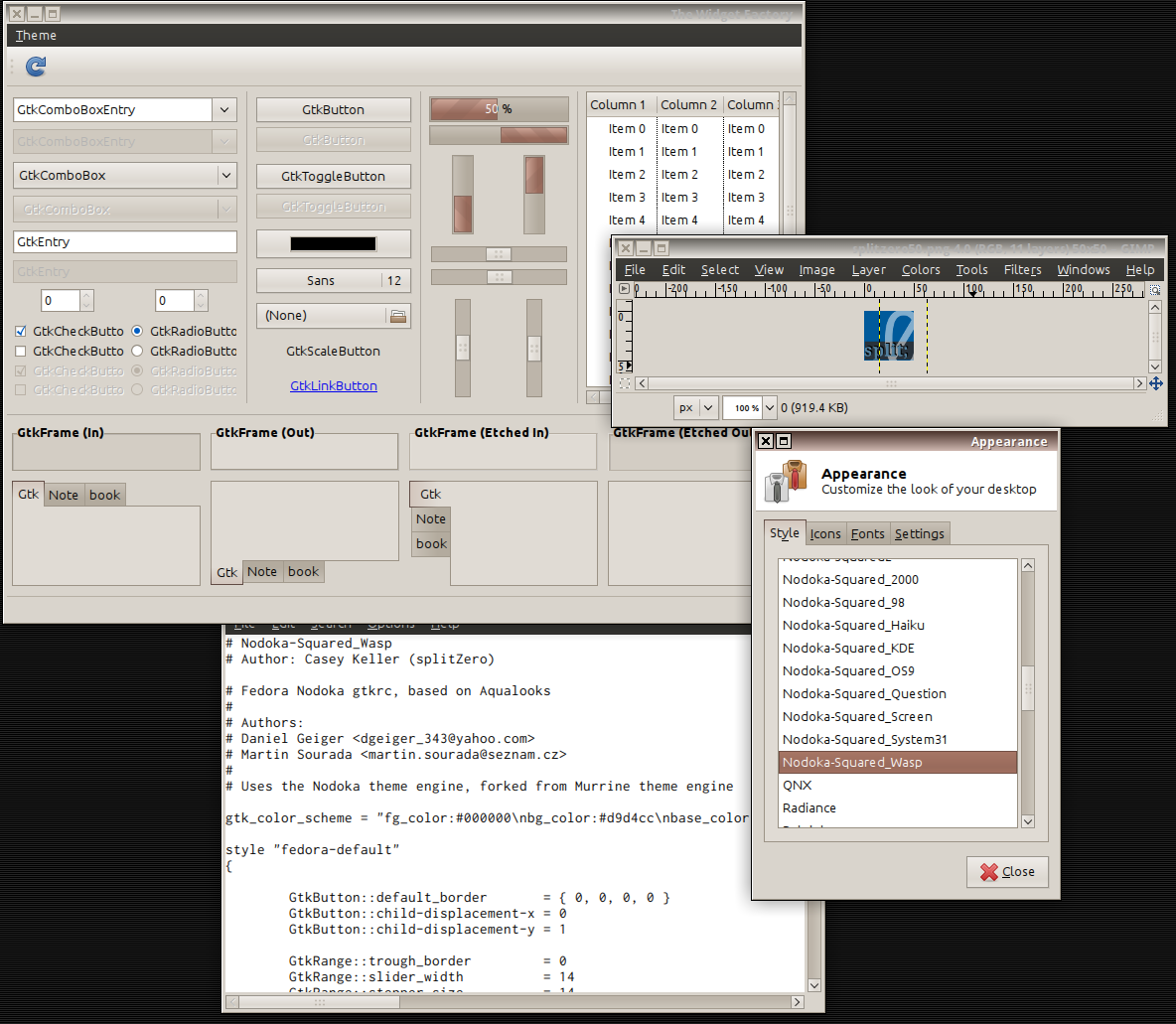Select the Radiance theme in the list
The width and height of the screenshot is (1176, 1024).
coord(897,807)
